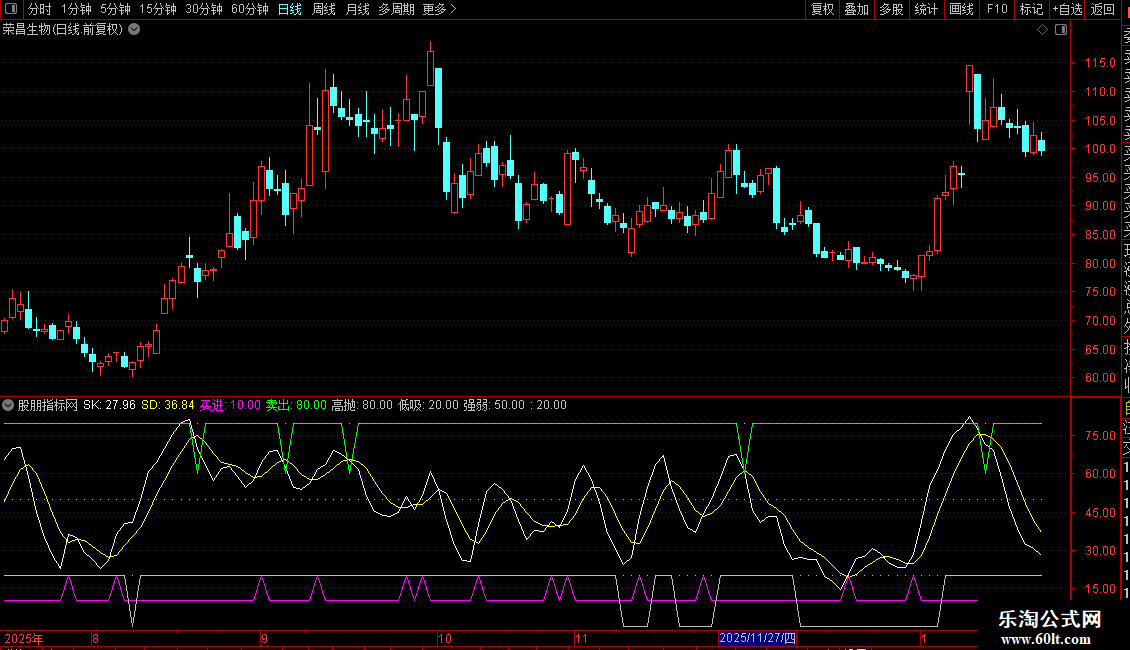The width and height of the screenshot is (1130, 650).
Task: Expand the 更多 periods menu
Action: (x=439, y=9)
